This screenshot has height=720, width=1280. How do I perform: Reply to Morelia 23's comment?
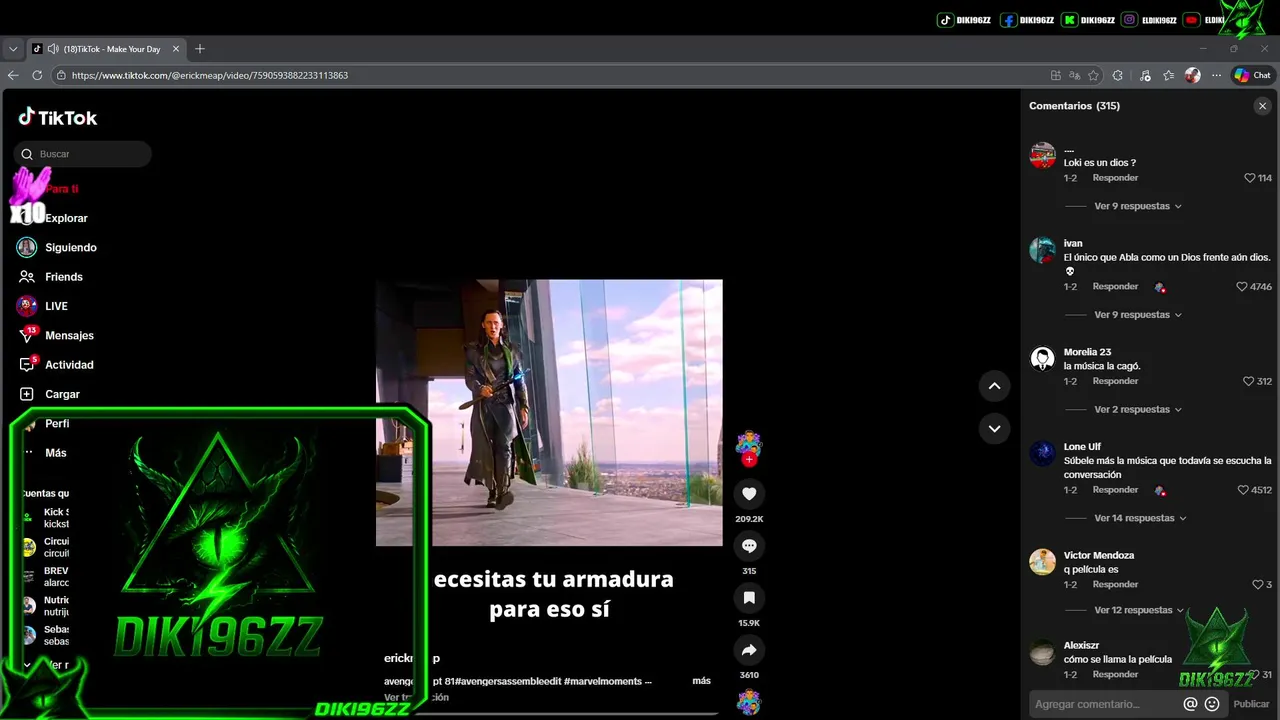pyautogui.click(x=1115, y=381)
